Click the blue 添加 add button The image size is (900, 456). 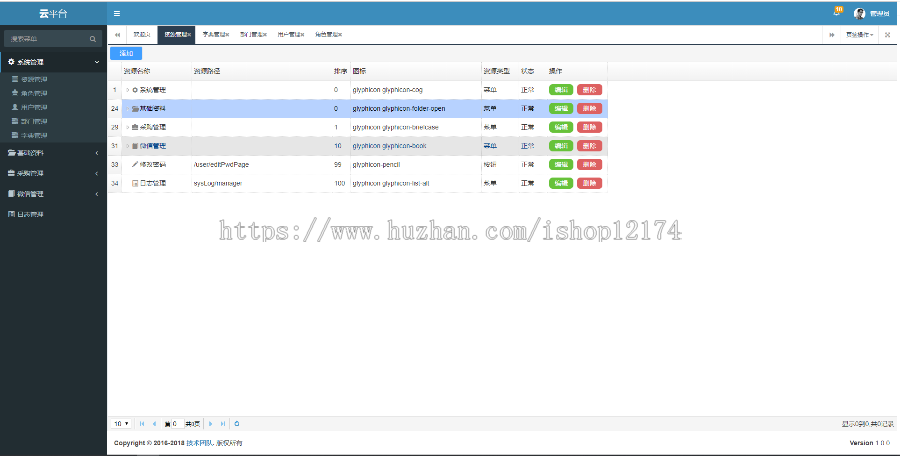[x=126, y=53]
